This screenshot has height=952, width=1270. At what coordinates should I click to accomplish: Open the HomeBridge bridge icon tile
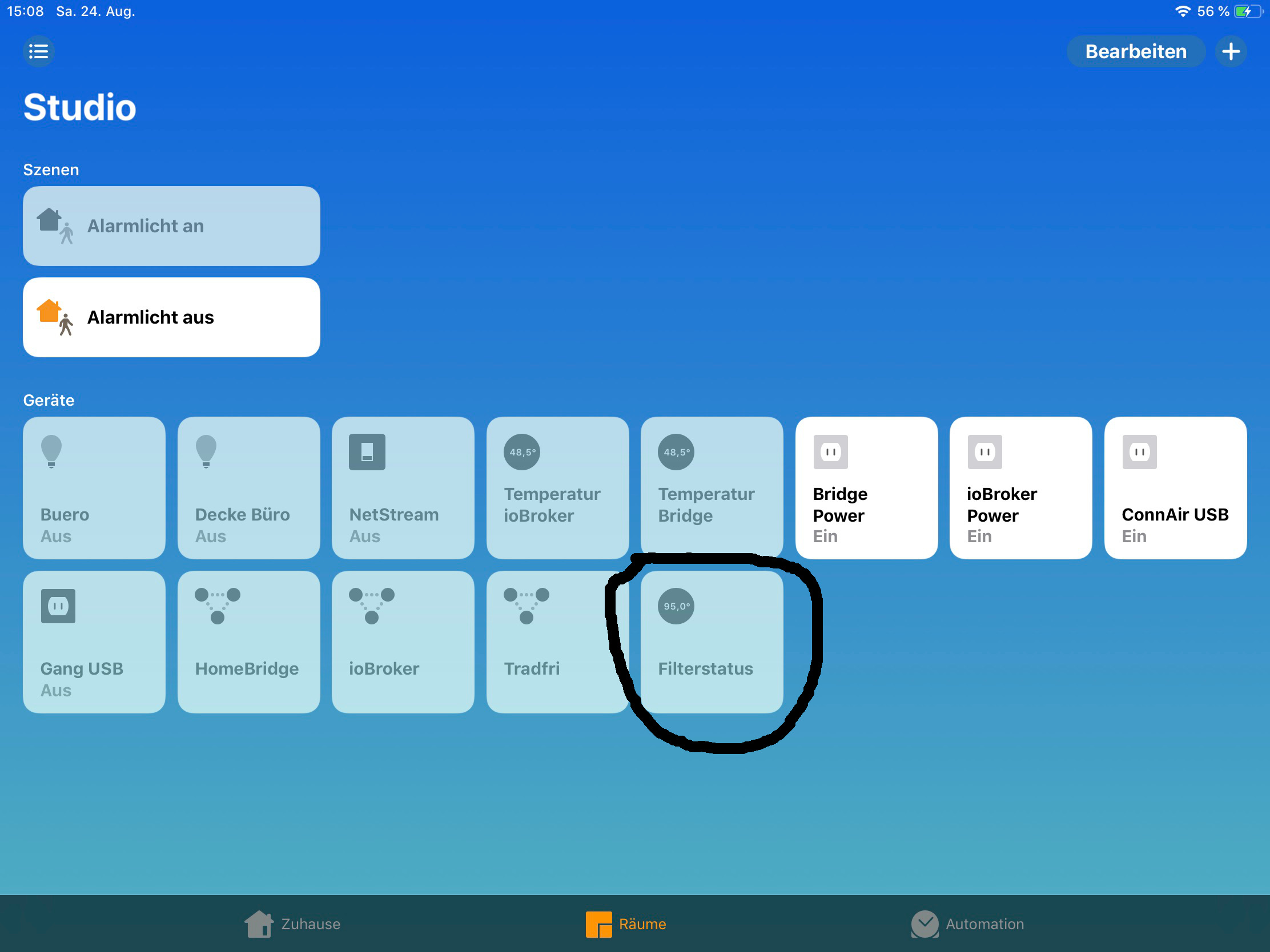click(248, 642)
